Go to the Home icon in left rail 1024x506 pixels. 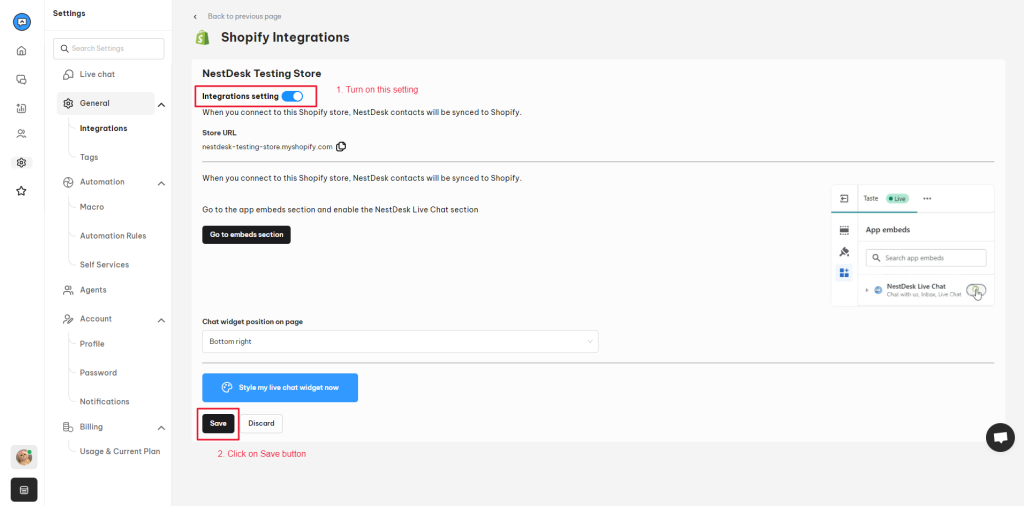(22, 51)
